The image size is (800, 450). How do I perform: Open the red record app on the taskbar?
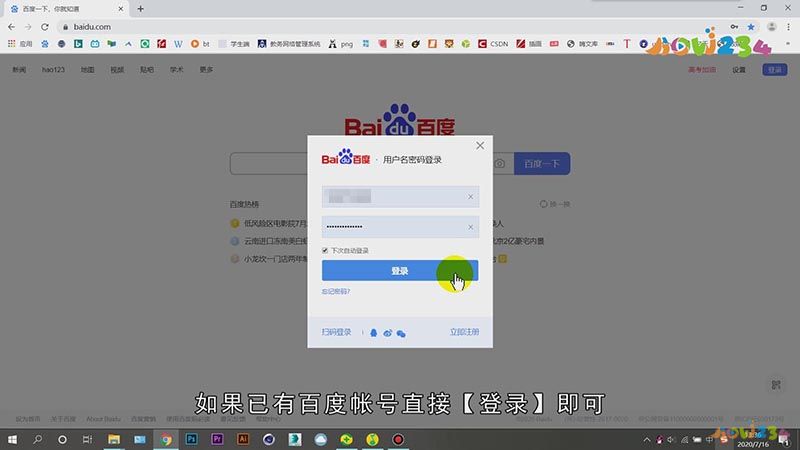pyautogui.click(x=398, y=439)
